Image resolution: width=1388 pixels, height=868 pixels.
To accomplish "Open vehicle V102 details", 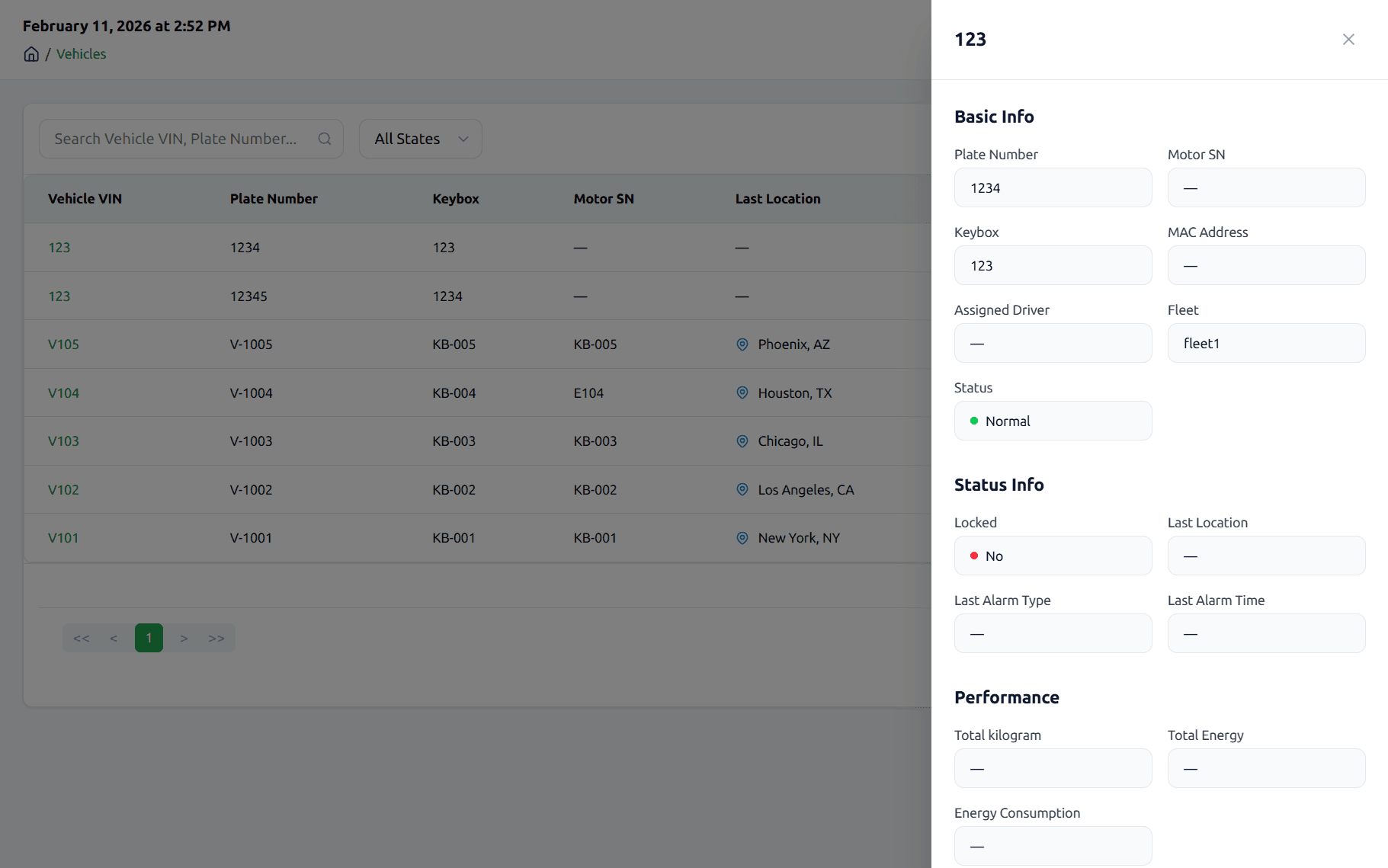I will [63, 490].
